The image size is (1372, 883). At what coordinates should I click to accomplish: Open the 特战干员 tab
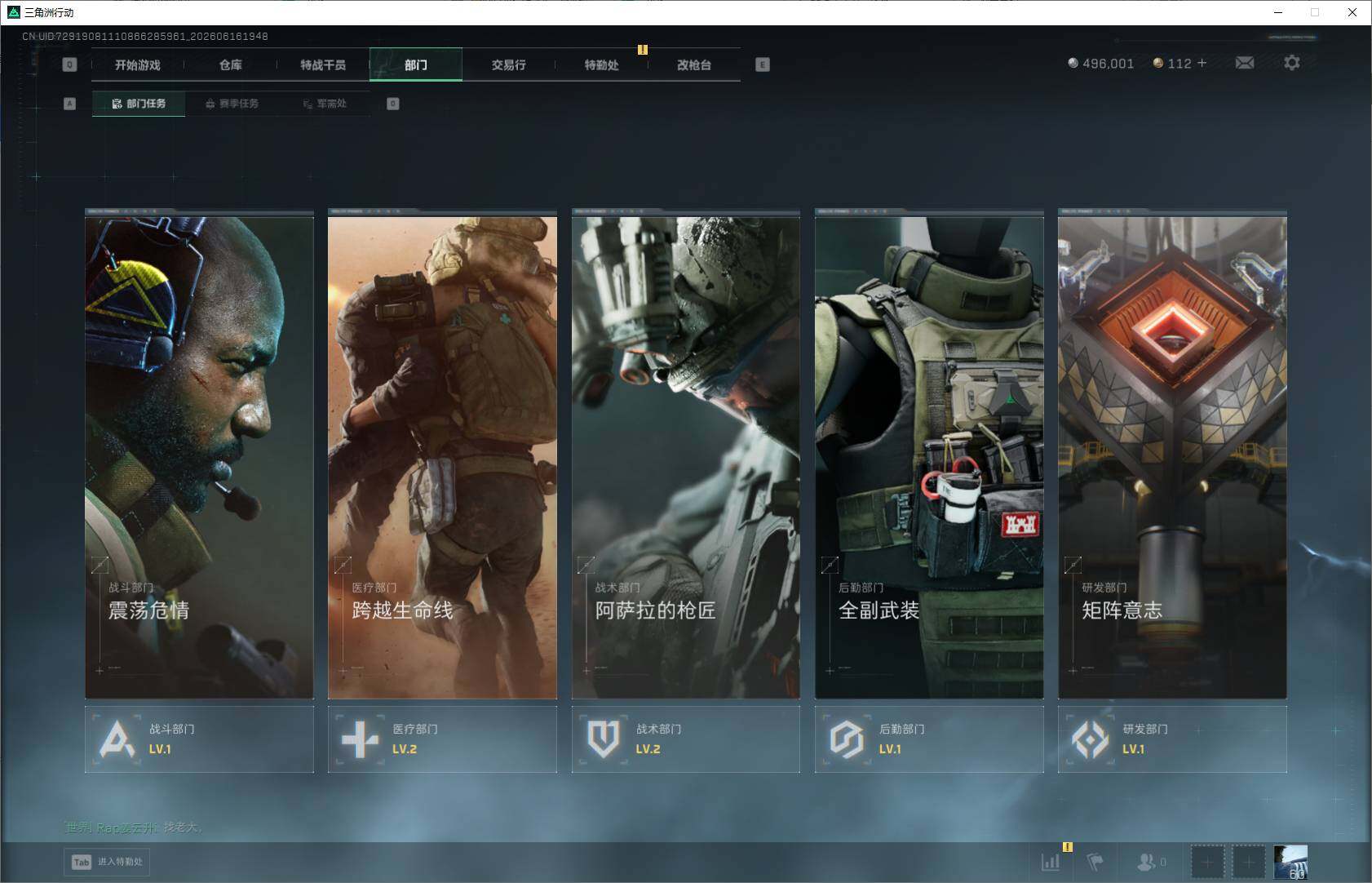[323, 64]
